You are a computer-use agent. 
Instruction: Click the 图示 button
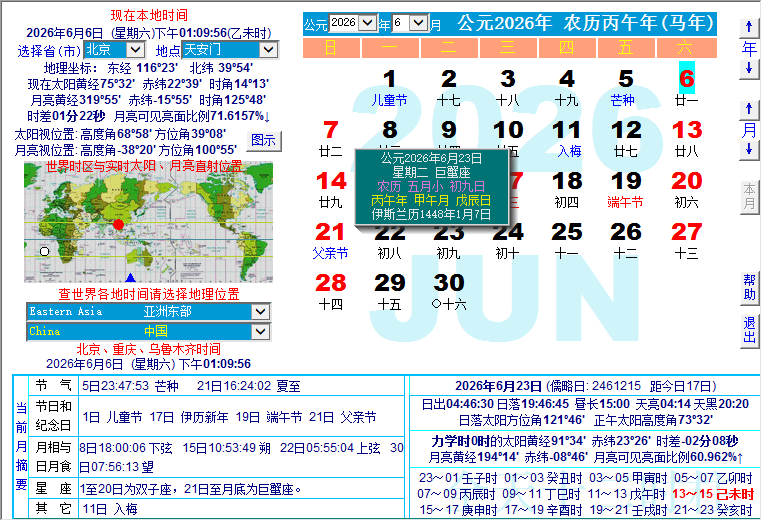click(x=263, y=140)
